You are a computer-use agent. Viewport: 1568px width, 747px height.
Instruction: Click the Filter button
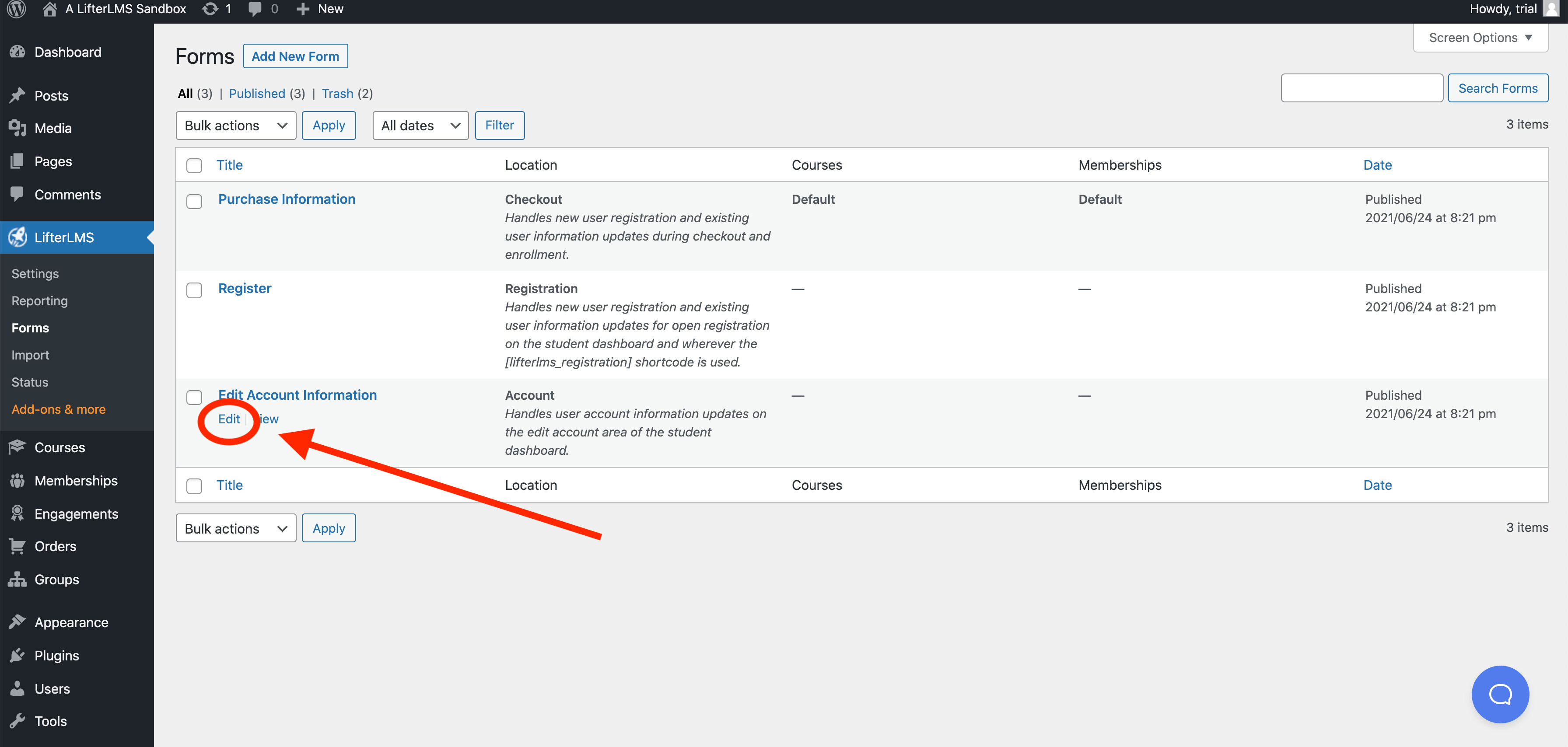point(499,126)
